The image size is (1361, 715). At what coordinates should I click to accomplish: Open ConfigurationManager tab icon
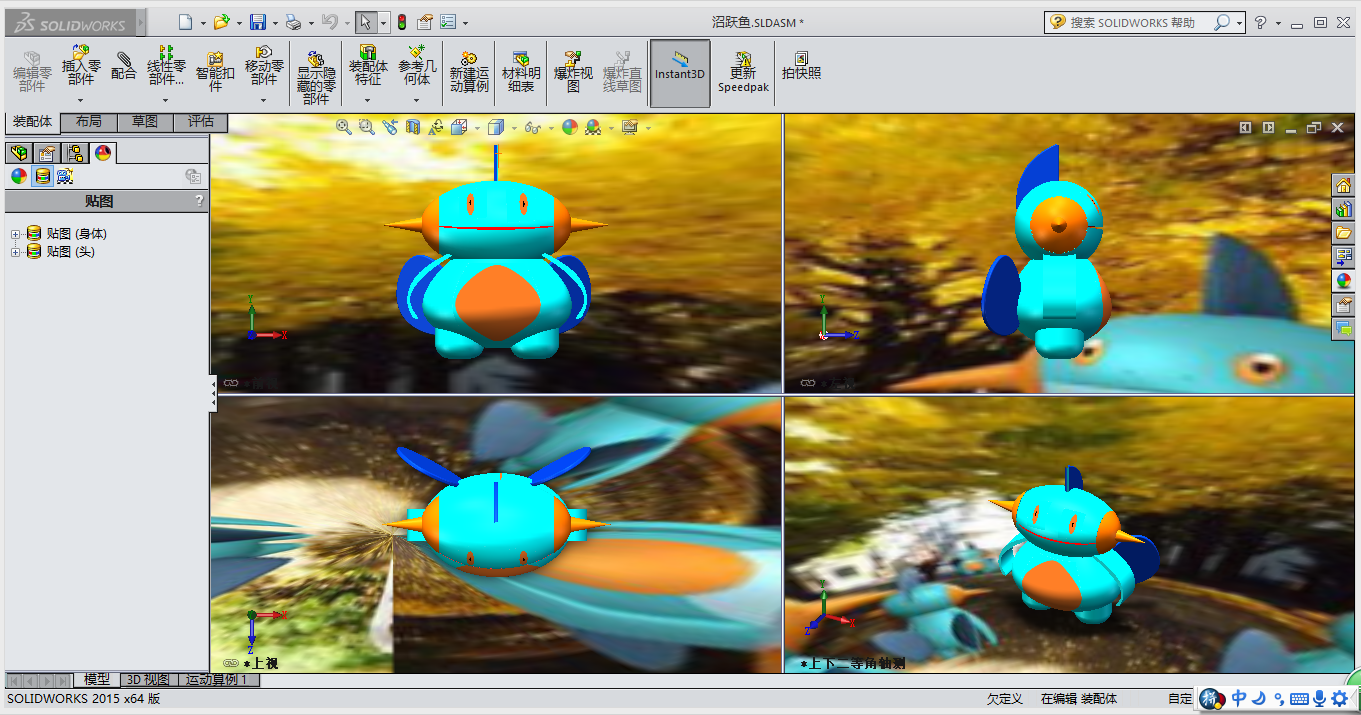(x=75, y=153)
